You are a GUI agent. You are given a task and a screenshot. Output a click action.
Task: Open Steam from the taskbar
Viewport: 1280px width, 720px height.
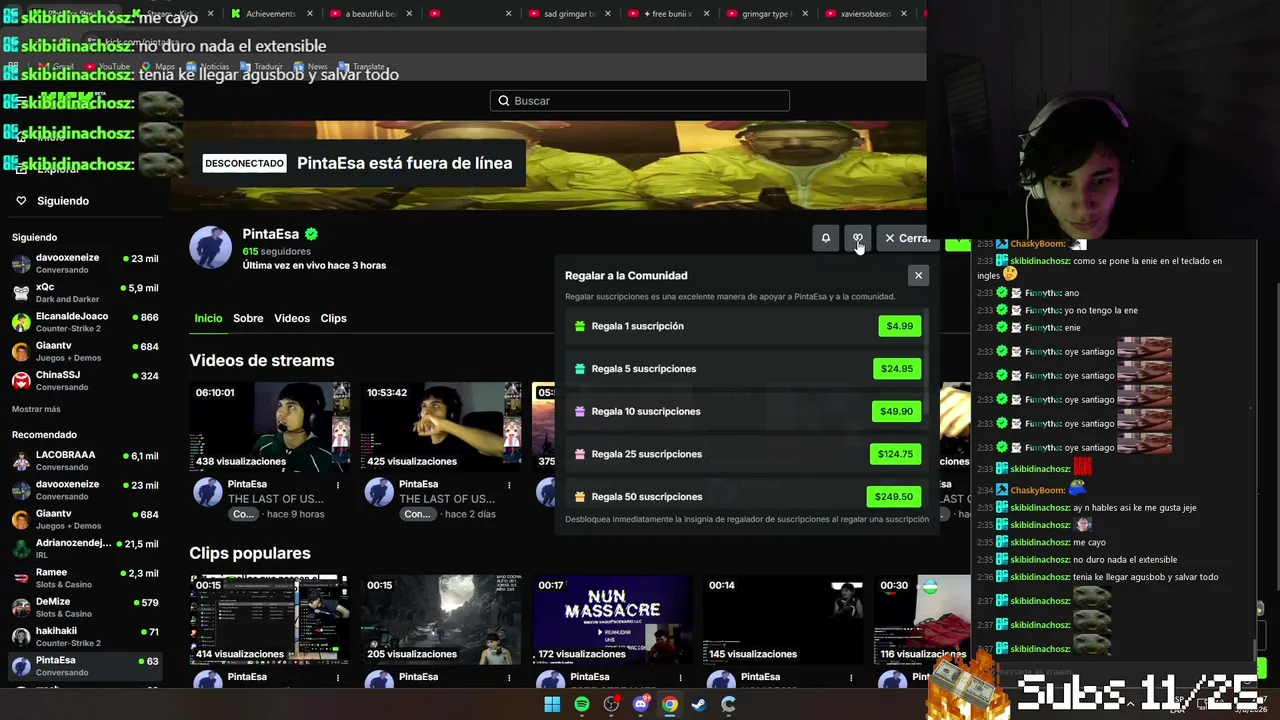[699, 704]
